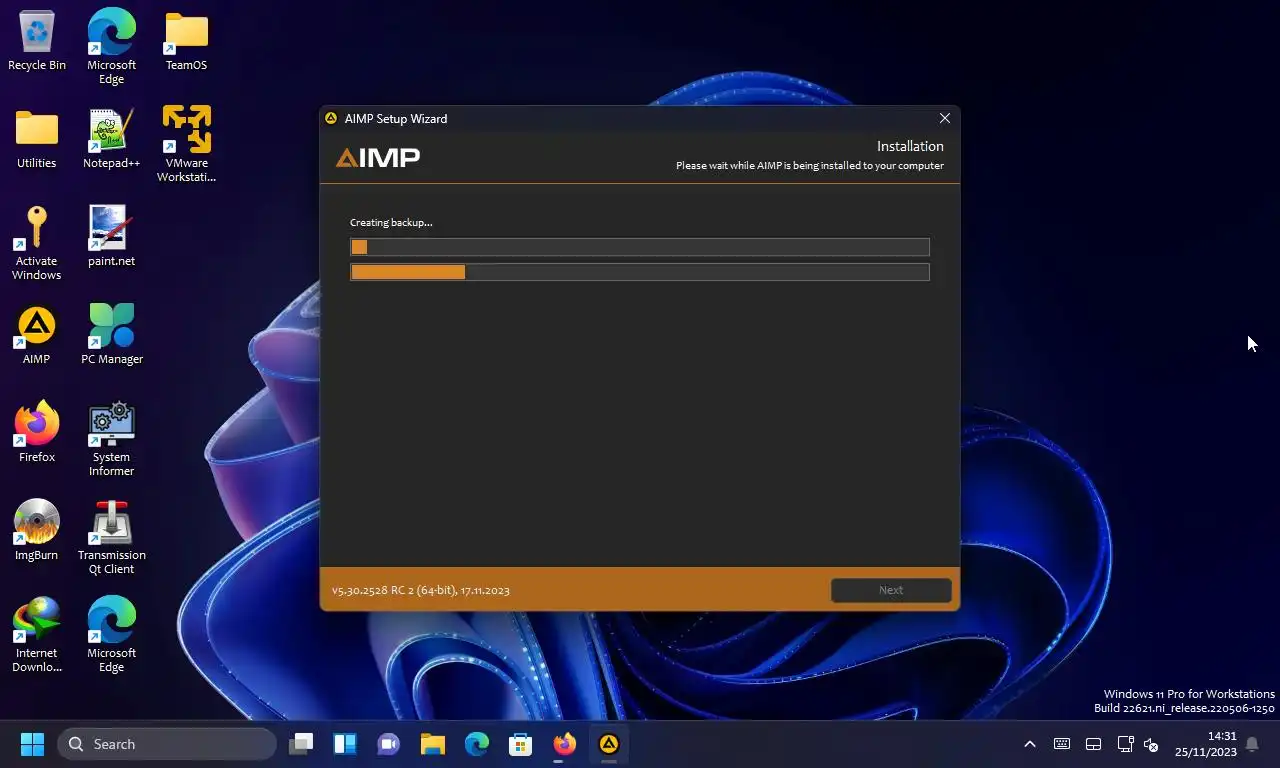Click the greyed-out Next button
Viewport: 1280px width, 768px height.
point(891,590)
